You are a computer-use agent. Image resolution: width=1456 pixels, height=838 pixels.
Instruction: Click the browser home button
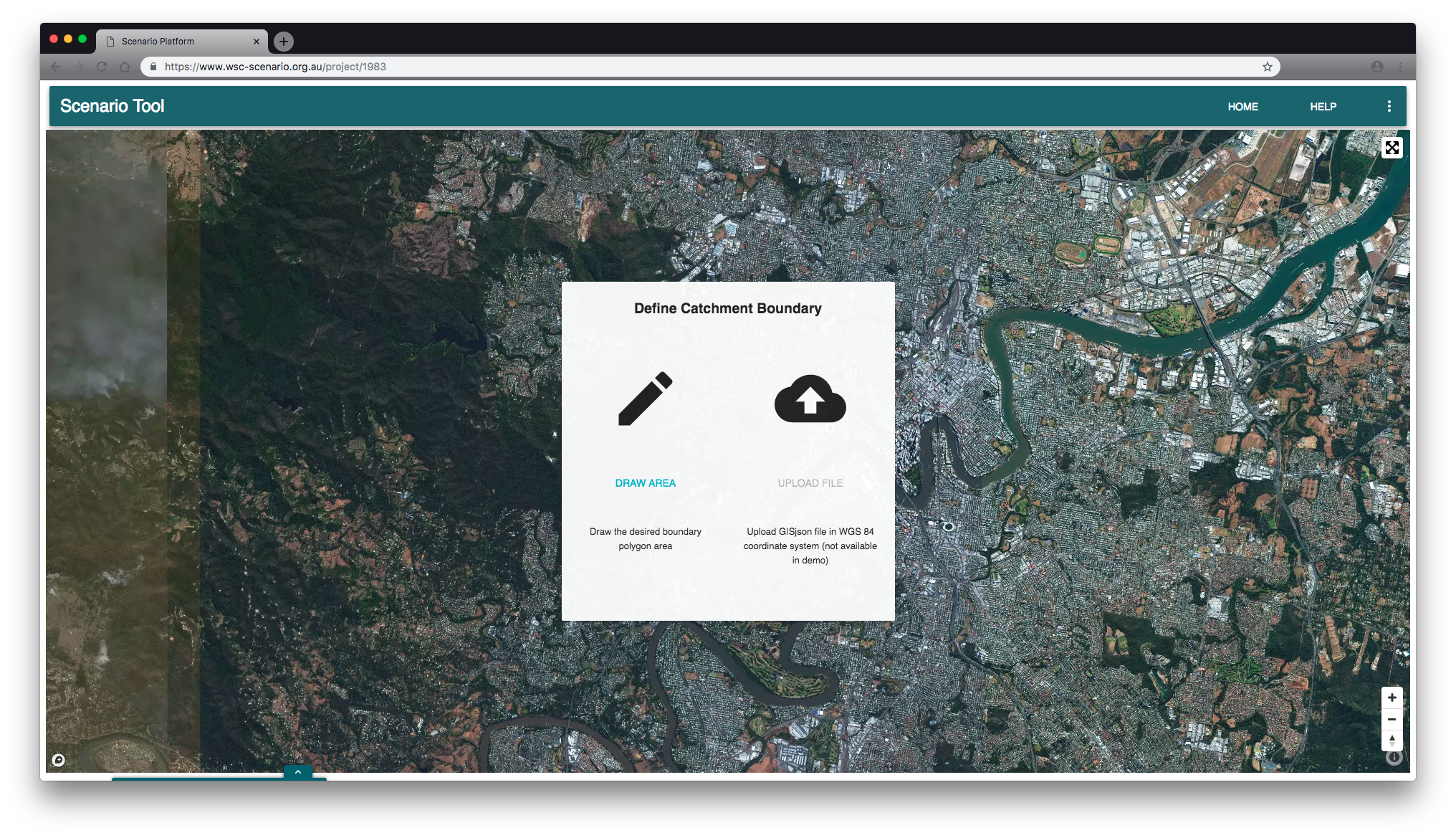125,67
